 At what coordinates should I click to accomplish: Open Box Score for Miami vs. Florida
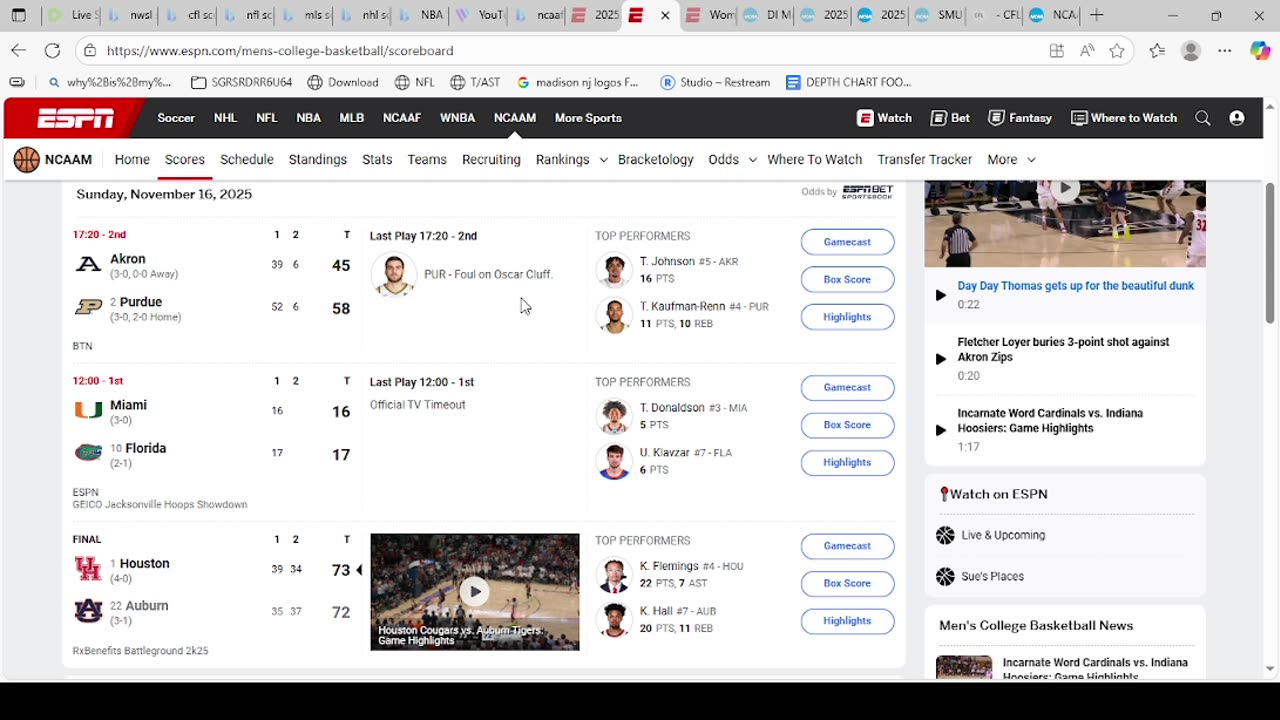click(847, 425)
